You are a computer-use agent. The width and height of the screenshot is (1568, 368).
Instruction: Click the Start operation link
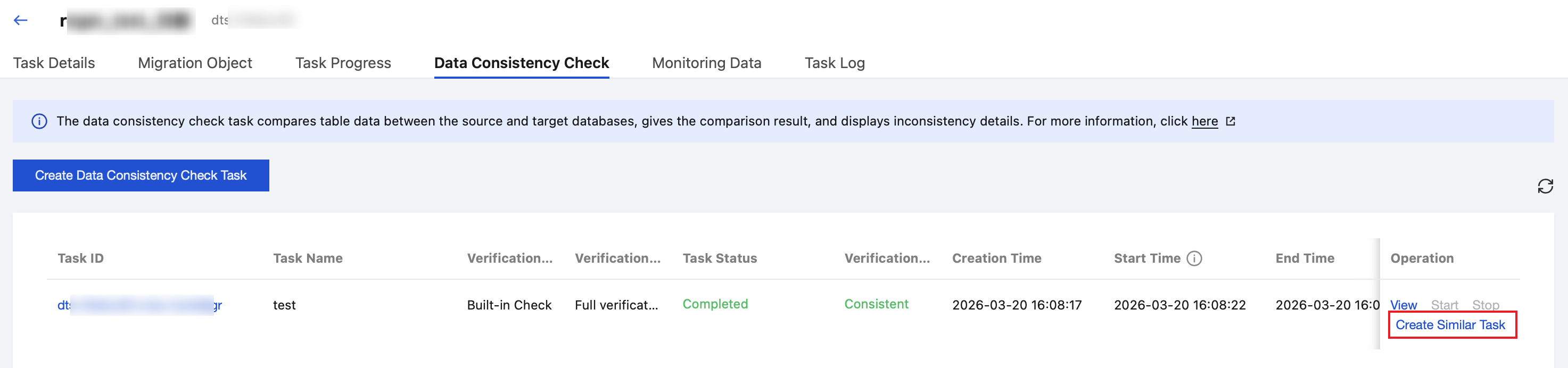pyautogui.click(x=1444, y=305)
